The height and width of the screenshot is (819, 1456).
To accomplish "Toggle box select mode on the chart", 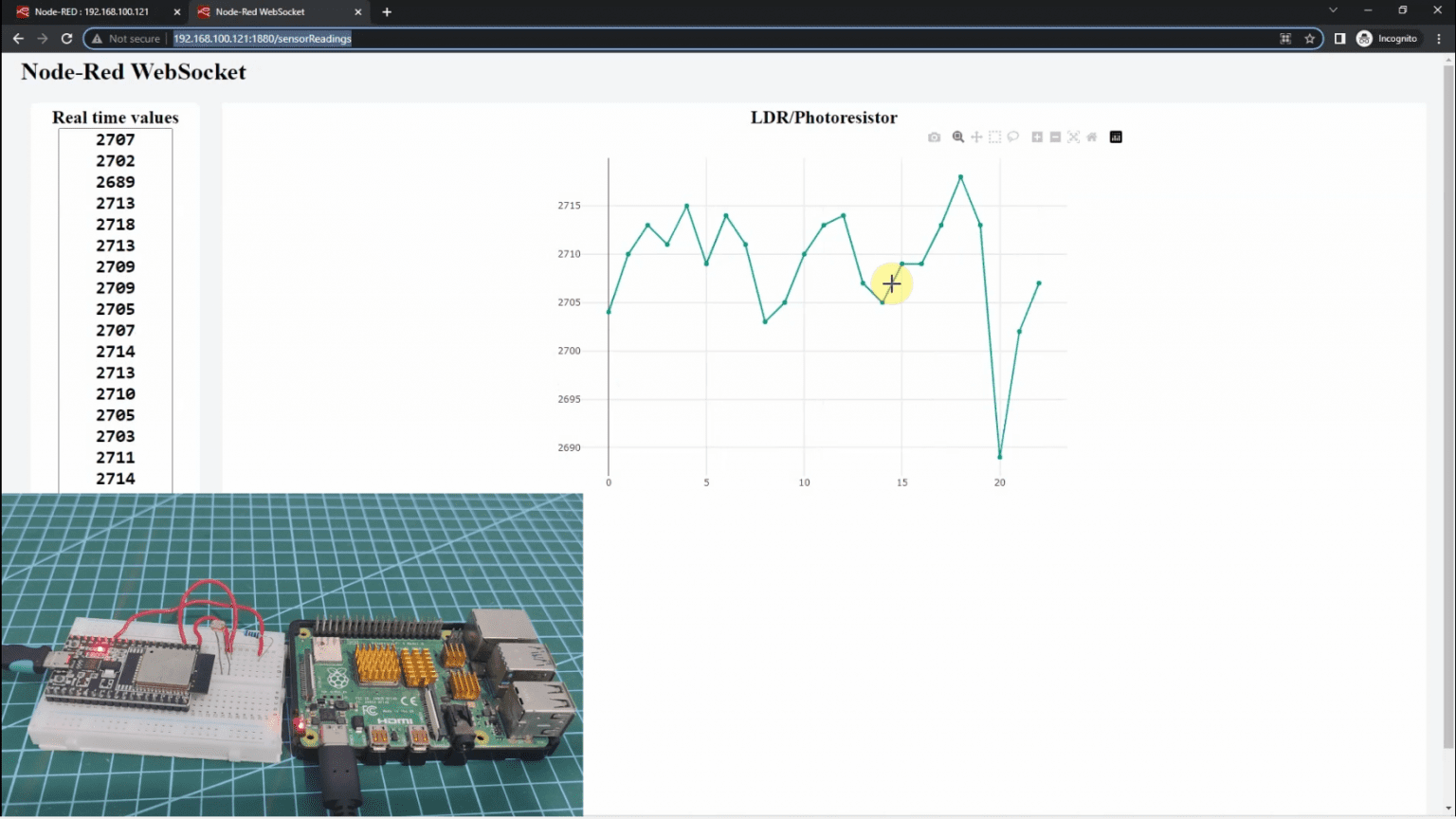I will [993, 136].
